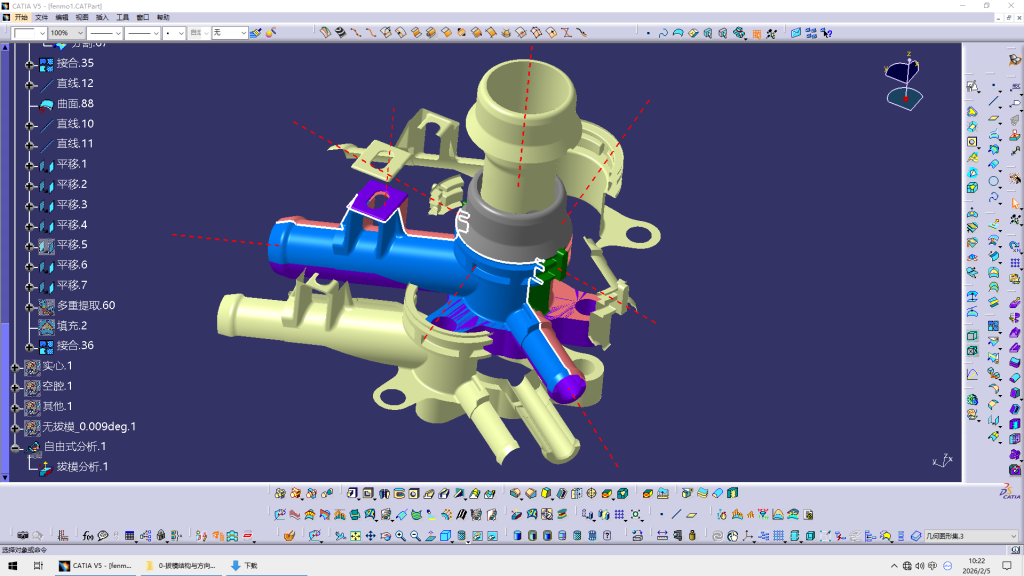This screenshot has width=1024, height=576.
Task: Collapse the 自由式分析.1 tree node
Action: coord(15,447)
